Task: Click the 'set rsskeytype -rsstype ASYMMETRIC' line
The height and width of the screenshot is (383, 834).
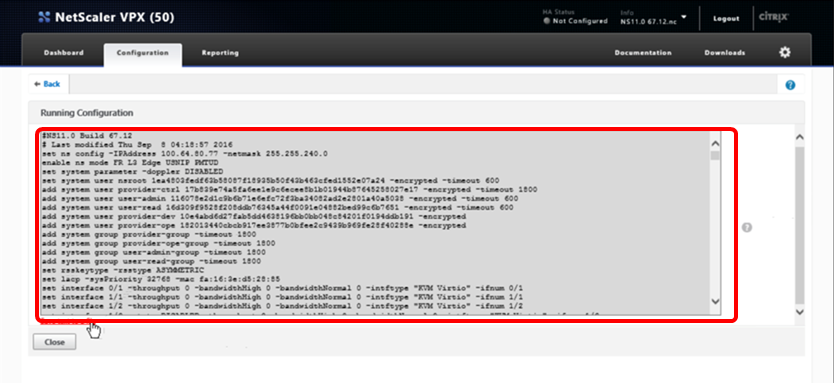Action: click(x=123, y=270)
